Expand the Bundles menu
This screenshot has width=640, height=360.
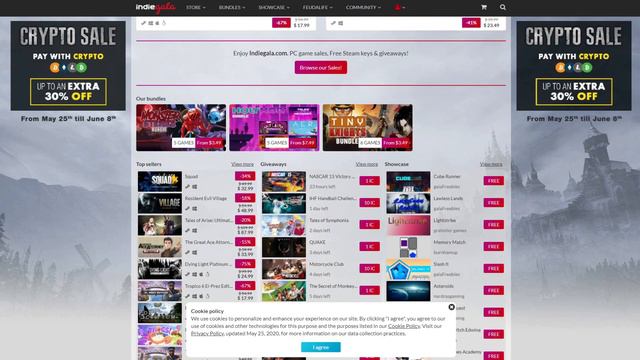point(232,7)
